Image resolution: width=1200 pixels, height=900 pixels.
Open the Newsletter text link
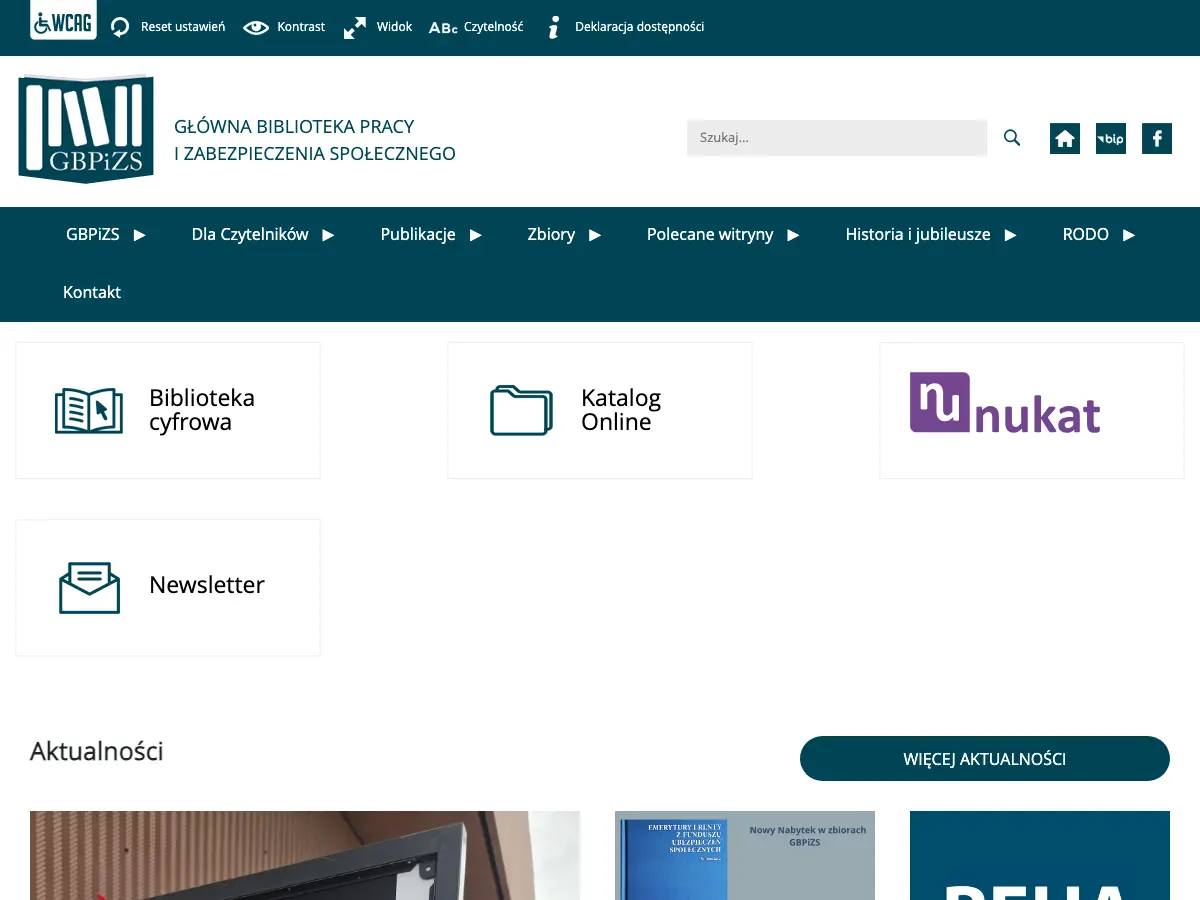click(x=207, y=585)
